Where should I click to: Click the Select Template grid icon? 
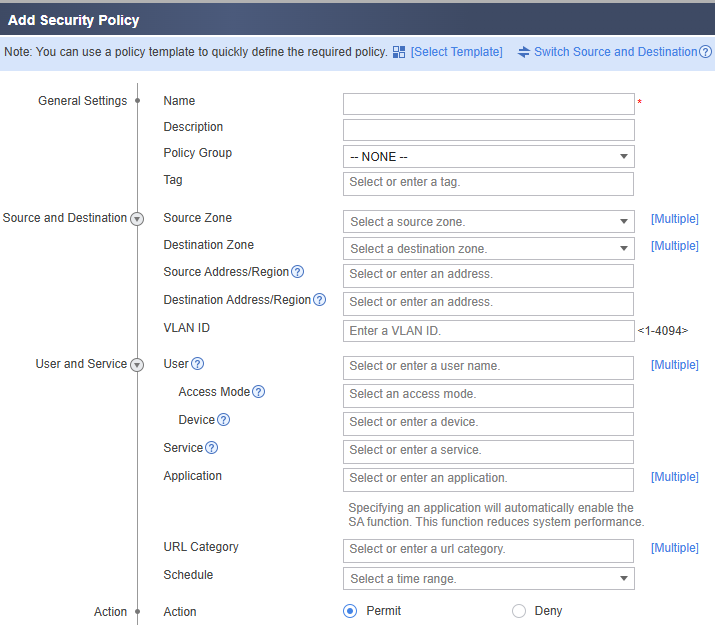coord(399,52)
